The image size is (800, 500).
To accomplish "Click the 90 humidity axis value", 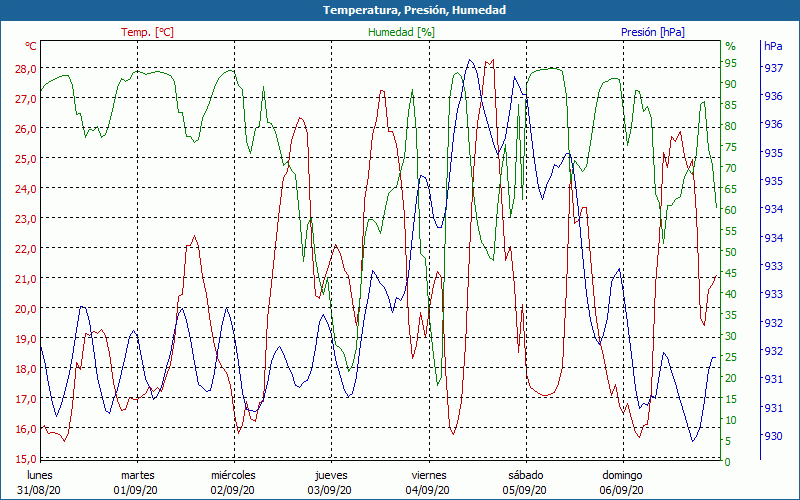I will coord(731,84).
